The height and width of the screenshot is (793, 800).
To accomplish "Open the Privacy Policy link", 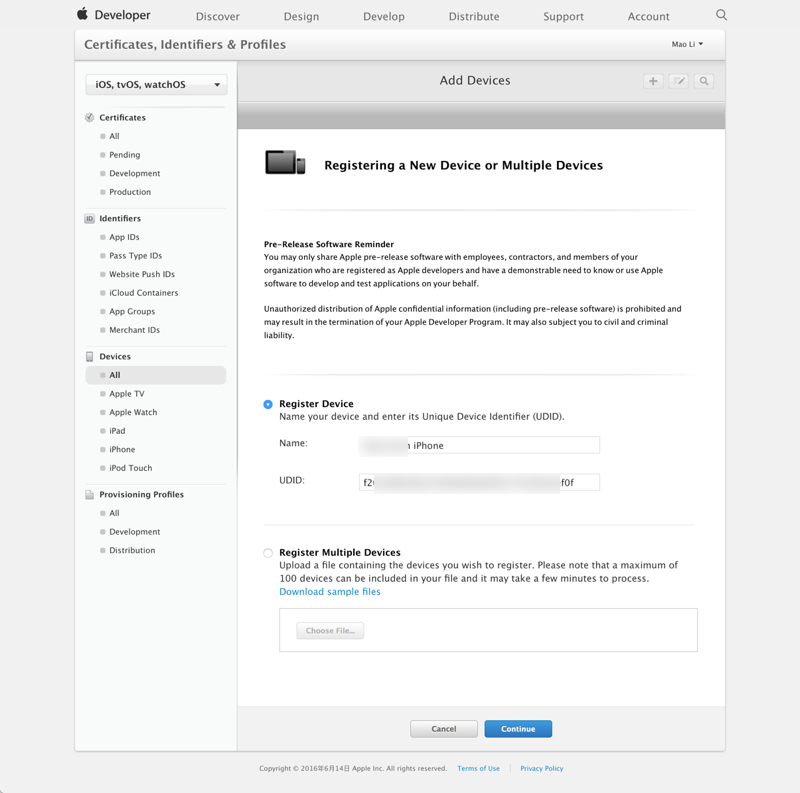I will click(542, 769).
